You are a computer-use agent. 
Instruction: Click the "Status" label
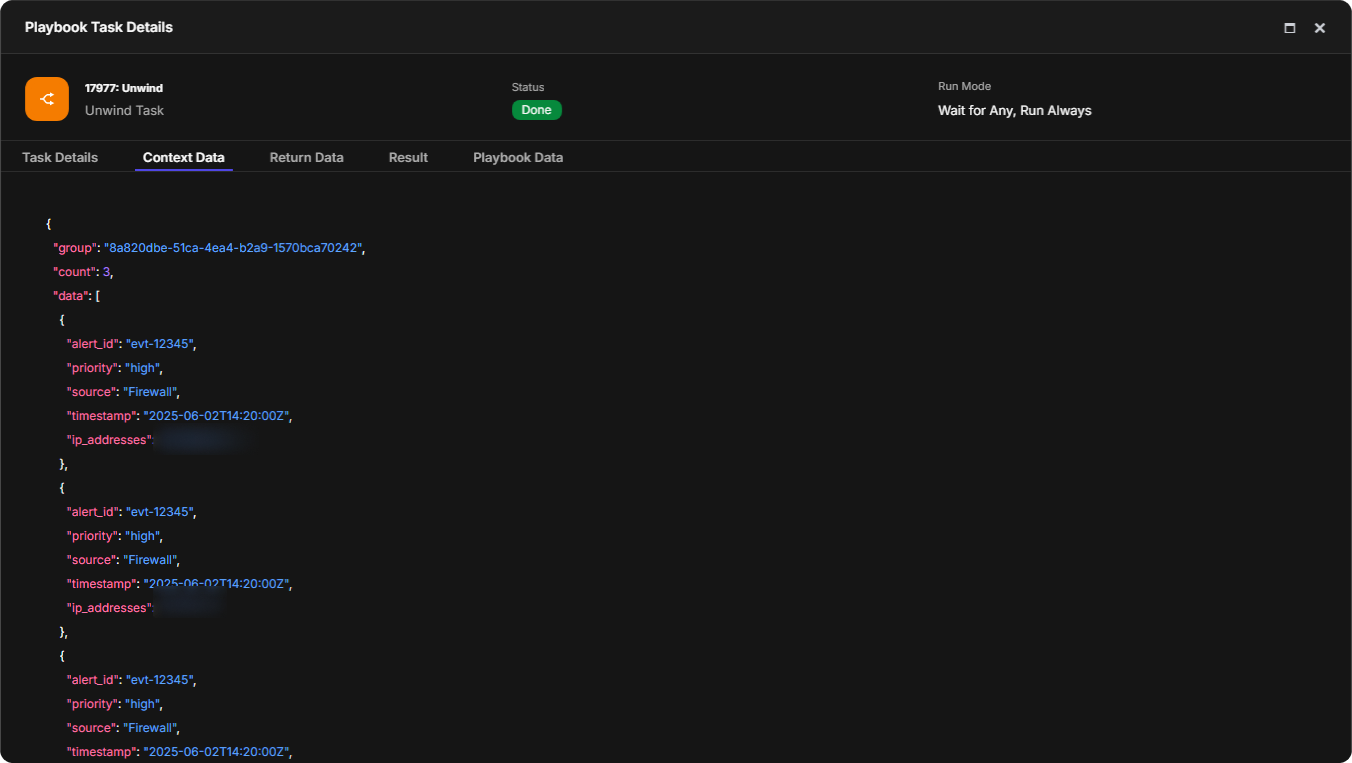tap(528, 87)
